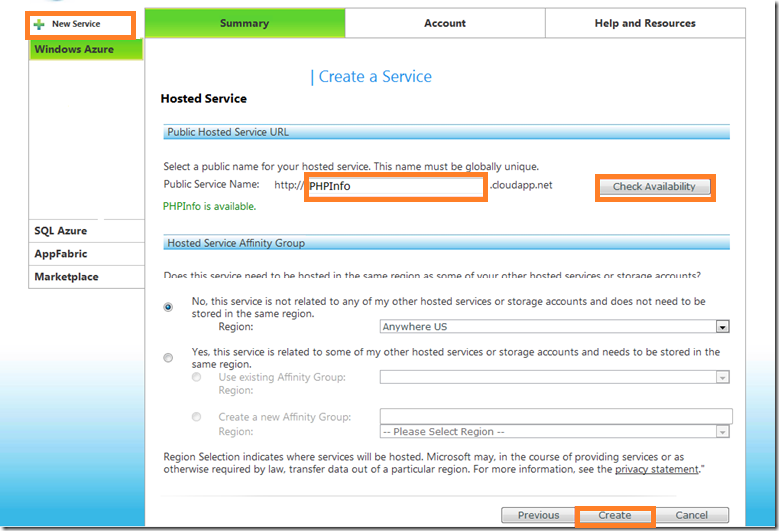The image size is (779, 531).
Task: Choose the Use existing Affinity Group radio
Action: click(197, 378)
